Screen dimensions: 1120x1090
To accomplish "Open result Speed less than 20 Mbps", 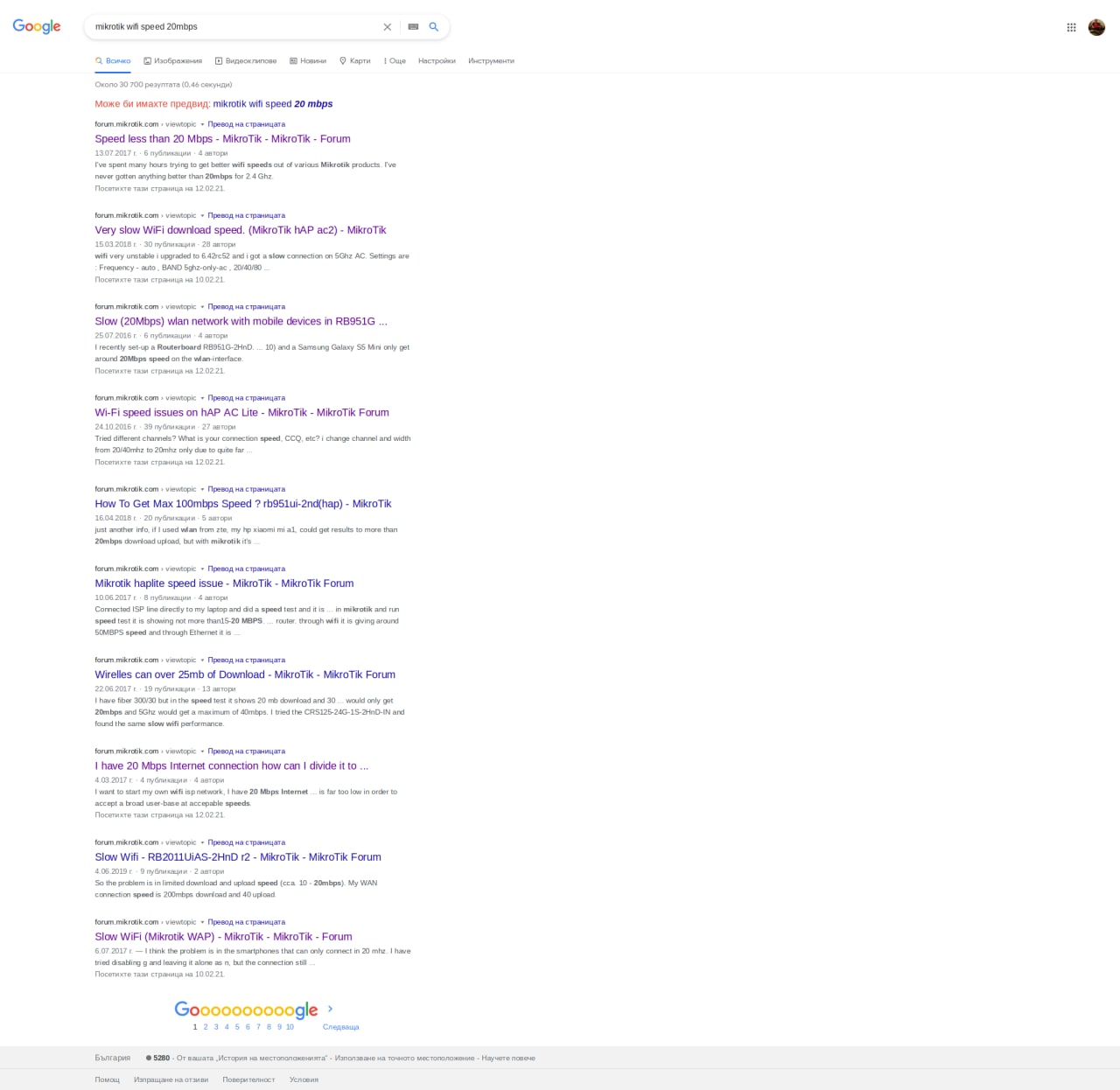I will pyautogui.click(x=222, y=139).
